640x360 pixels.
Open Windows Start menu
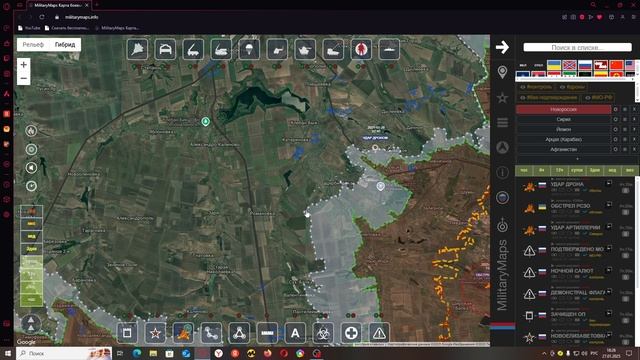tap(7, 353)
